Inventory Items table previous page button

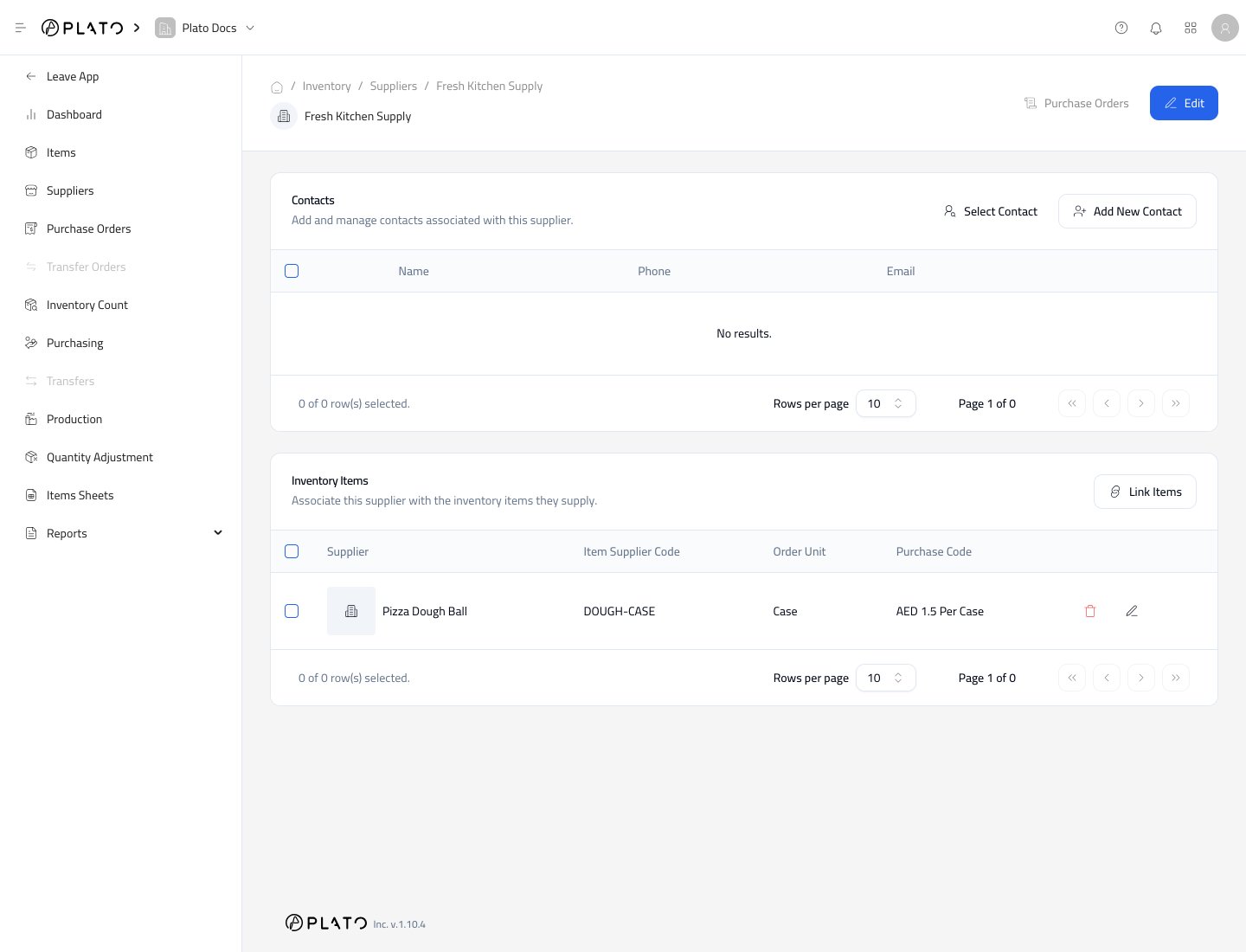(1107, 678)
